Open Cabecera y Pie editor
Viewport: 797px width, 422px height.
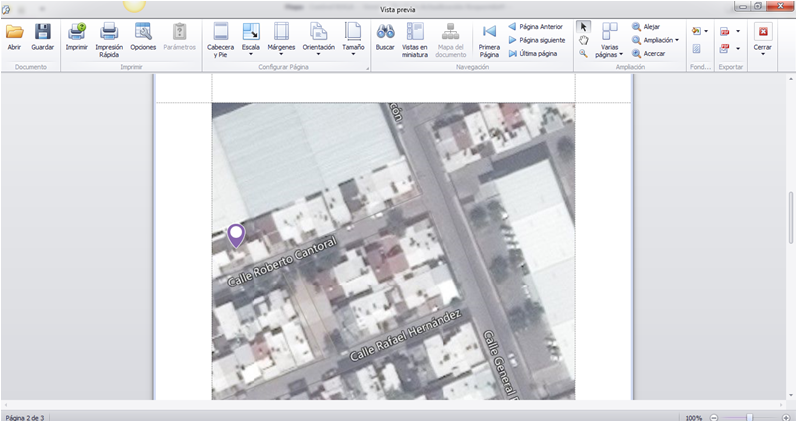[x=221, y=40]
